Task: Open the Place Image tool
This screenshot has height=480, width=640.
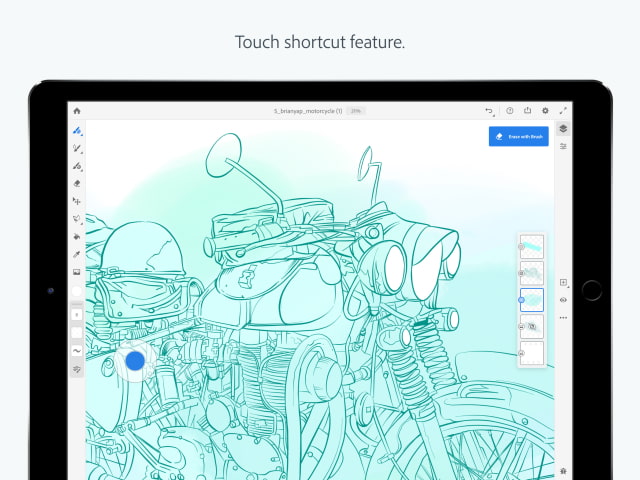Action: (x=77, y=272)
